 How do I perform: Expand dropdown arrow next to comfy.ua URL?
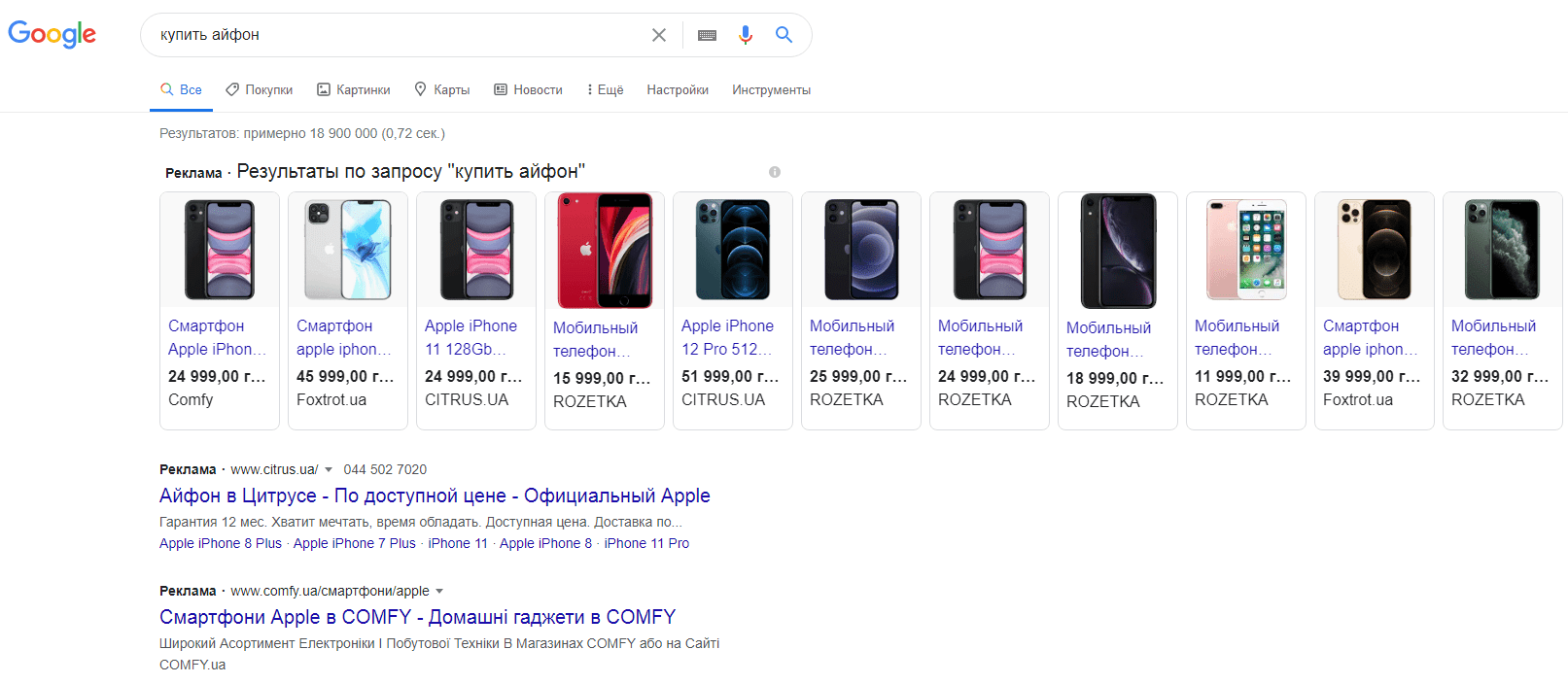pyautogui.click(x=439, y=592)
